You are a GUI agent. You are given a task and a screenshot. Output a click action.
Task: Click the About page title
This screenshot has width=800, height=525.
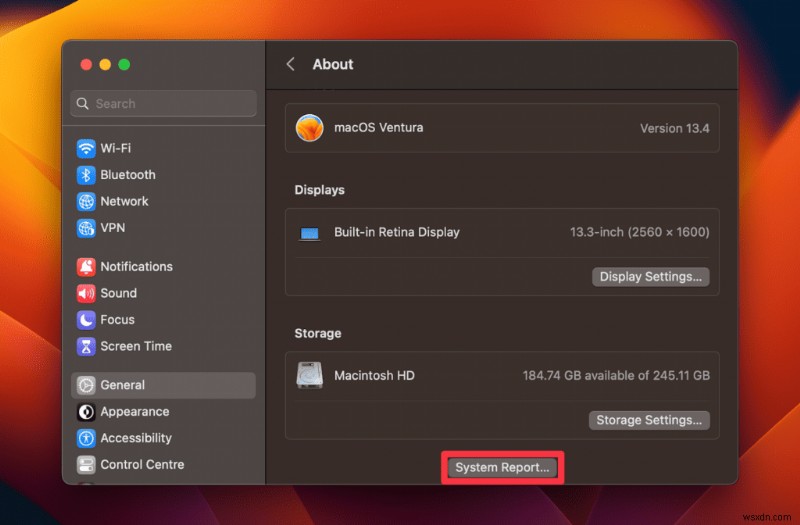tap(333, 64)
